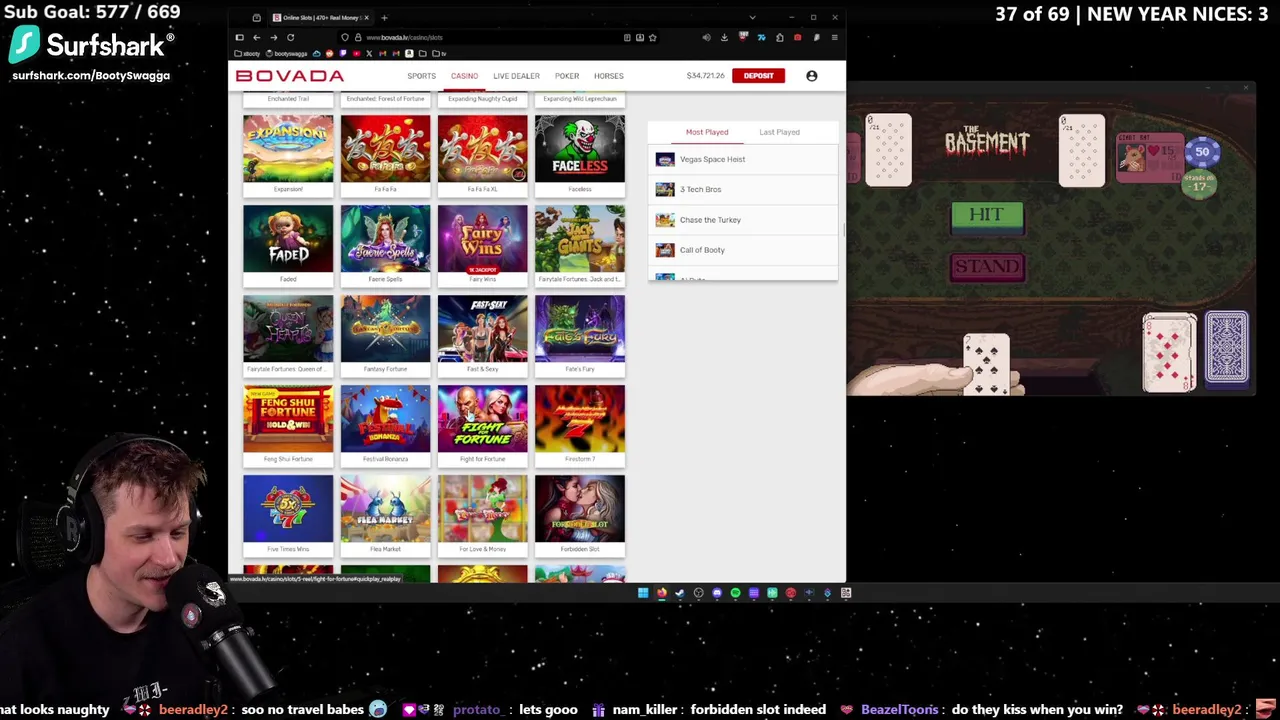
Task: Open the Reddit bookmark icon
Action: pyautogui.click(x=329, y=53)
